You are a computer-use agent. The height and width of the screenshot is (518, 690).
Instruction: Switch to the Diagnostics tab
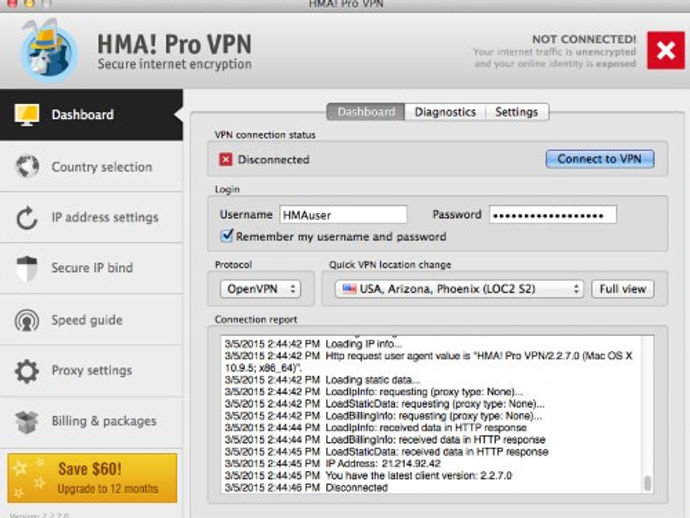click(445, 112)
